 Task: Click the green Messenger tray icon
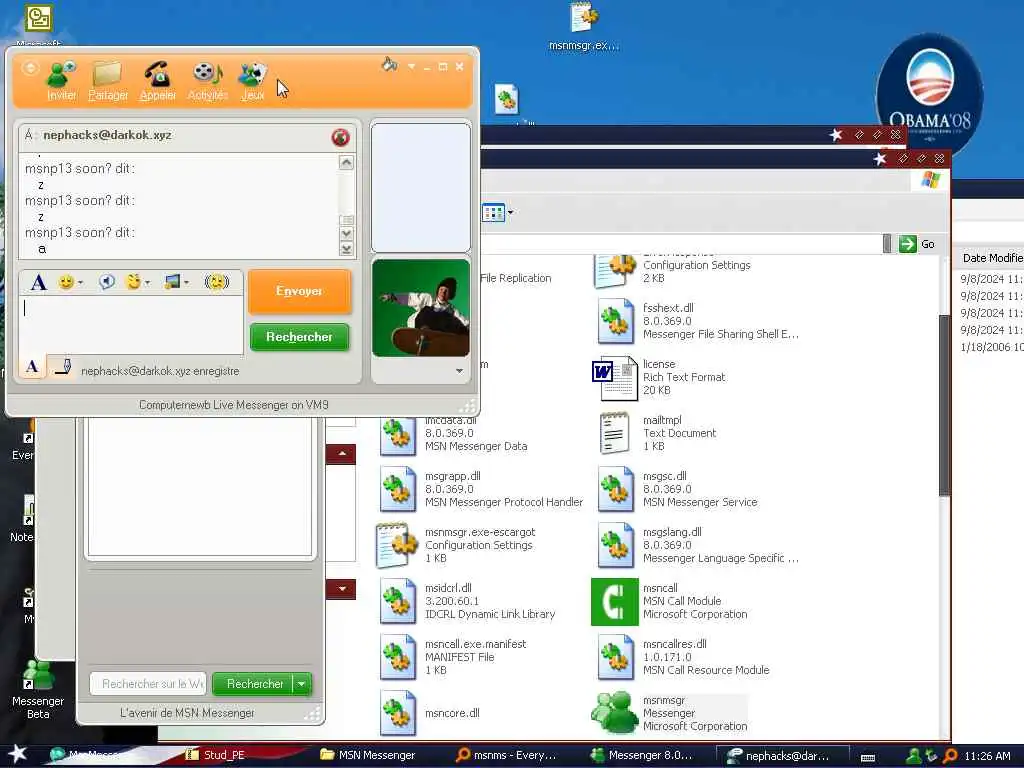click(914, 756)
